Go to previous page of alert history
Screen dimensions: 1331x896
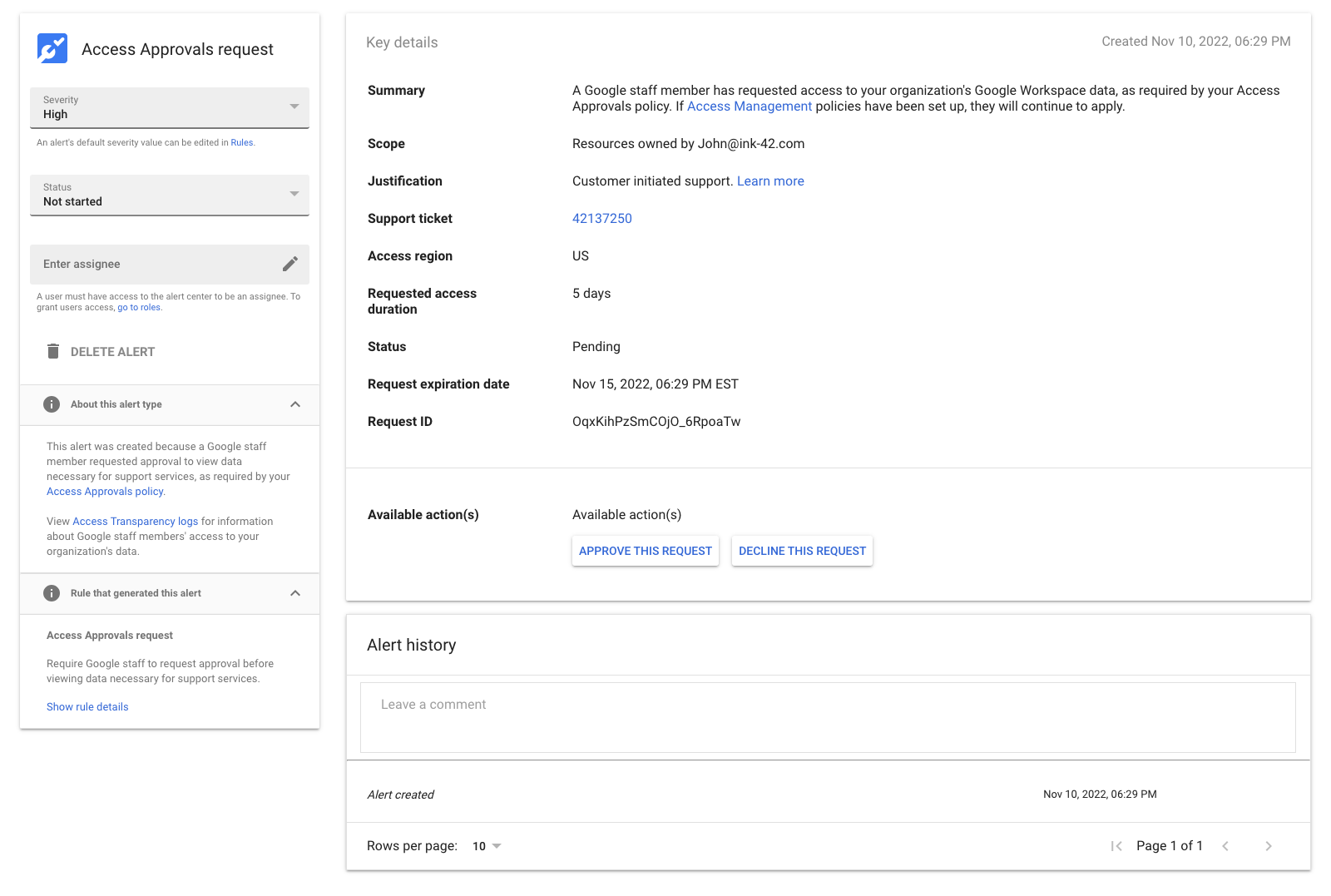point(1225,846)
